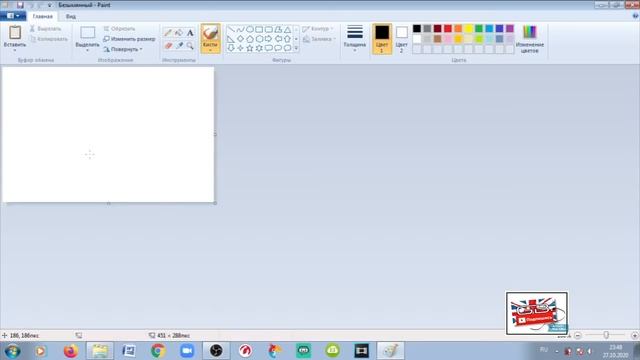Pick the Pentagon shape
This screenshot has width=640, height=360.
(249, 39)
